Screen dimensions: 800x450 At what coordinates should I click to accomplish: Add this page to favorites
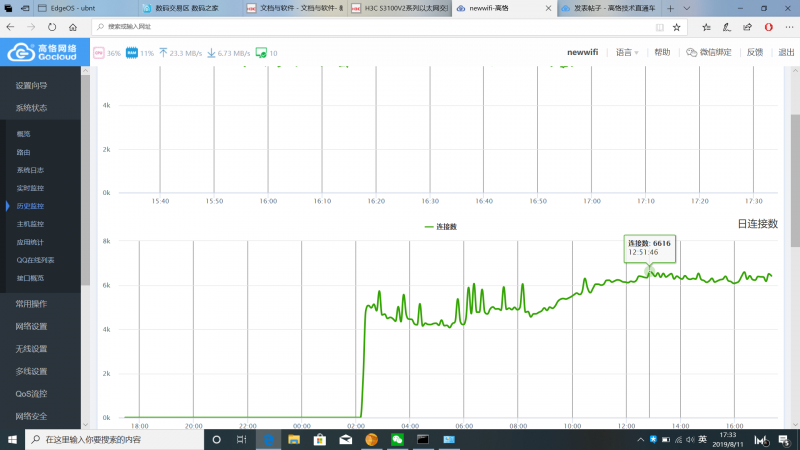[x=677, y=27]
